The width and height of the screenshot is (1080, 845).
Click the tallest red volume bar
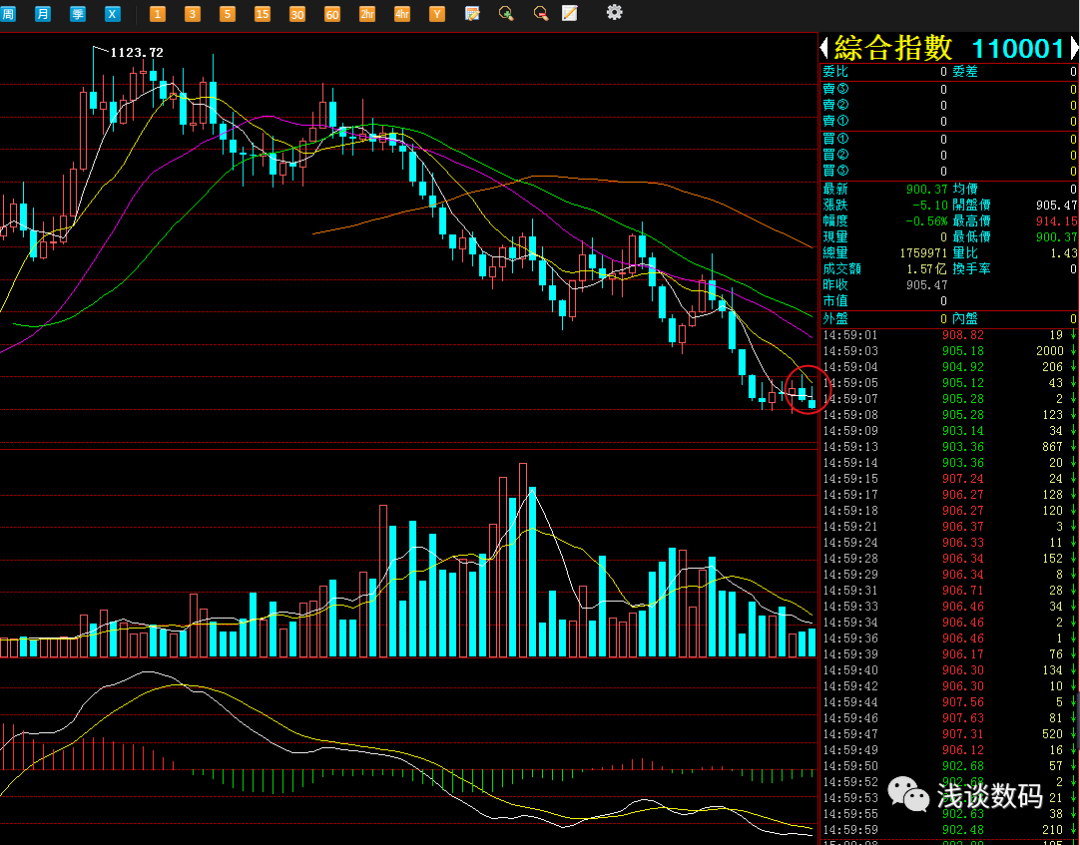[x=523, y=560]
